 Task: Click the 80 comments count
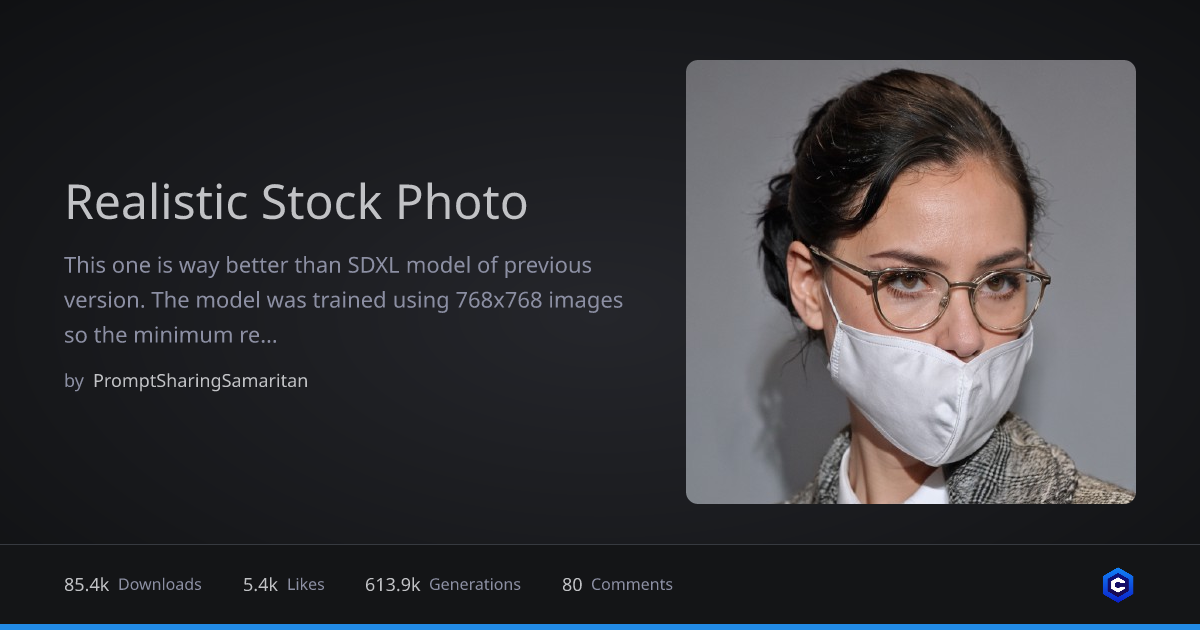pyautogui.click(x=572, y=585)
